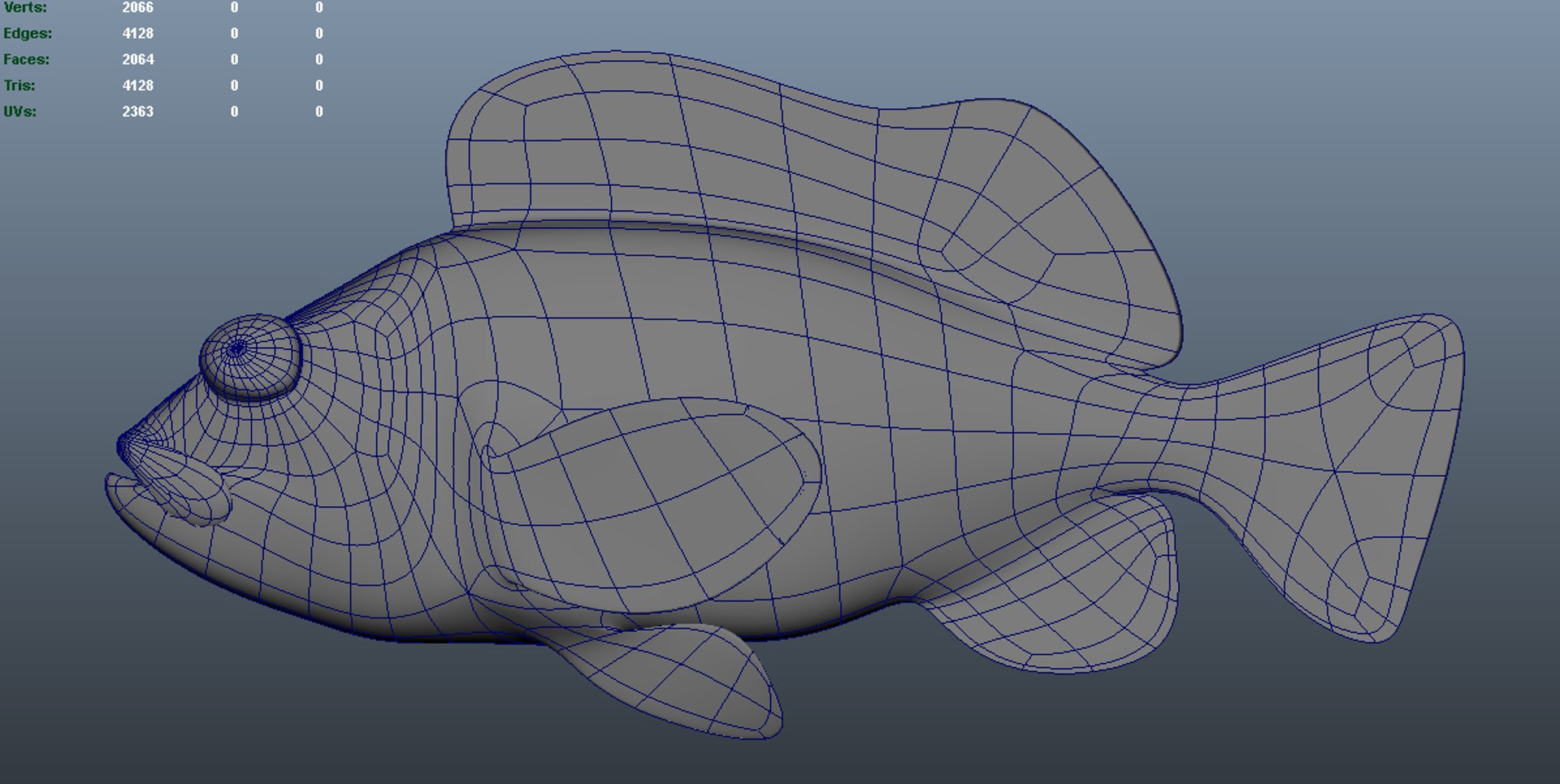Click the "Verts:" label in the poly count HUD
The image size is (1560, 784).
(x=25, y=7)
